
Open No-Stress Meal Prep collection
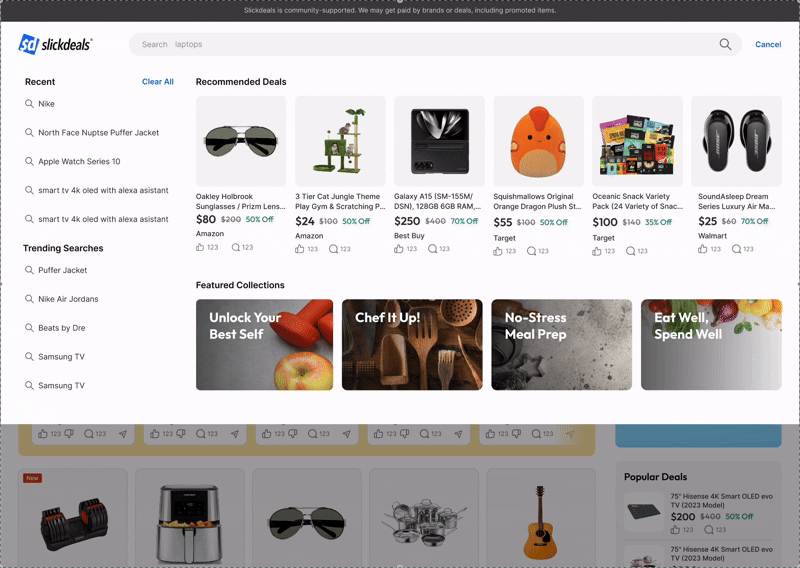[562, 345]
